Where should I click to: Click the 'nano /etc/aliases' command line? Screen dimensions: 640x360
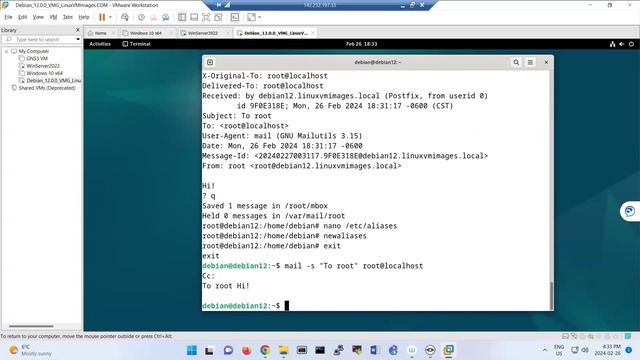coord(300,226)
